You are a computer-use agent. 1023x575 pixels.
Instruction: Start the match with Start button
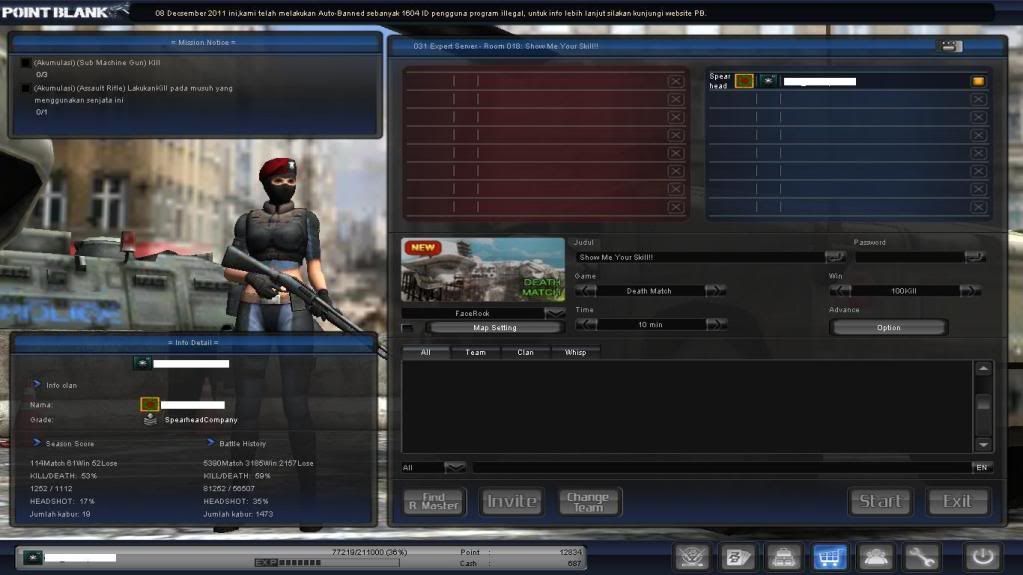point(881,501)
